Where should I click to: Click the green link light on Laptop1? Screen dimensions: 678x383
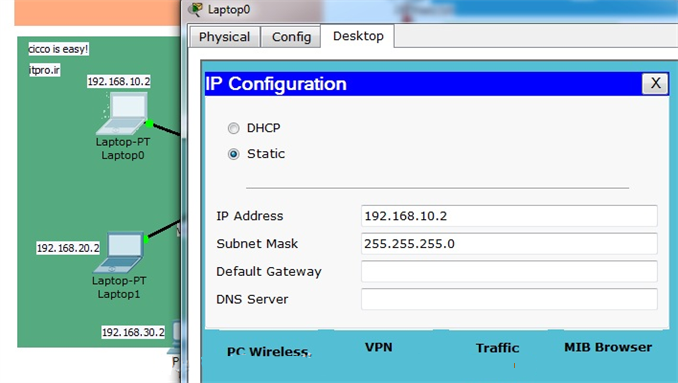146,239
